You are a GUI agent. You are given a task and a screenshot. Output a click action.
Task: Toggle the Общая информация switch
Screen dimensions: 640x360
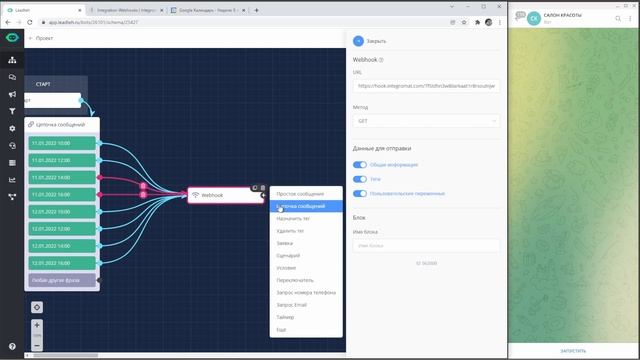[360, 165]
